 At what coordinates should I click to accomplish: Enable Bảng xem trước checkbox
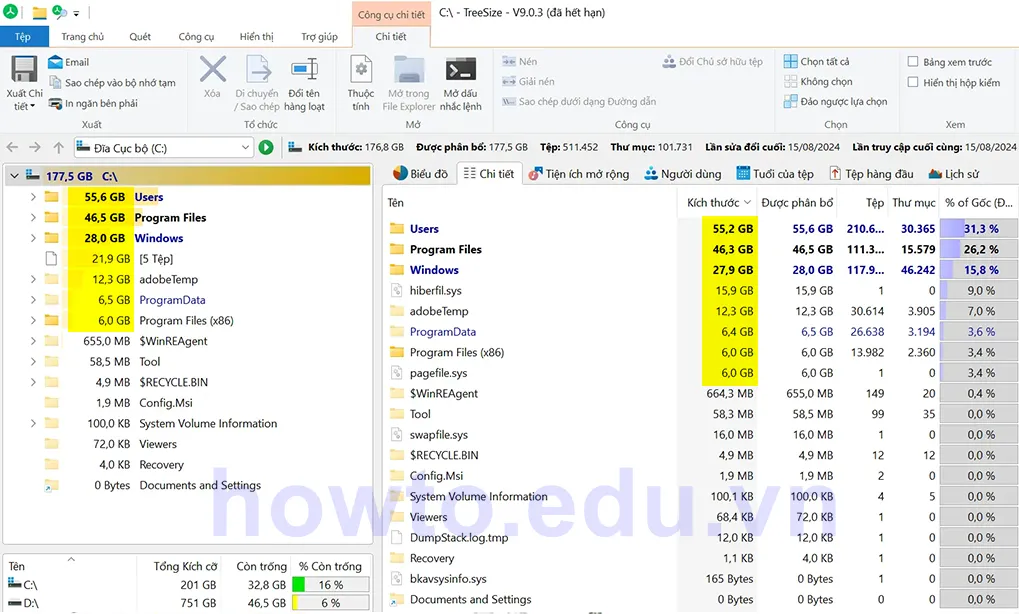tap(912, 62)
